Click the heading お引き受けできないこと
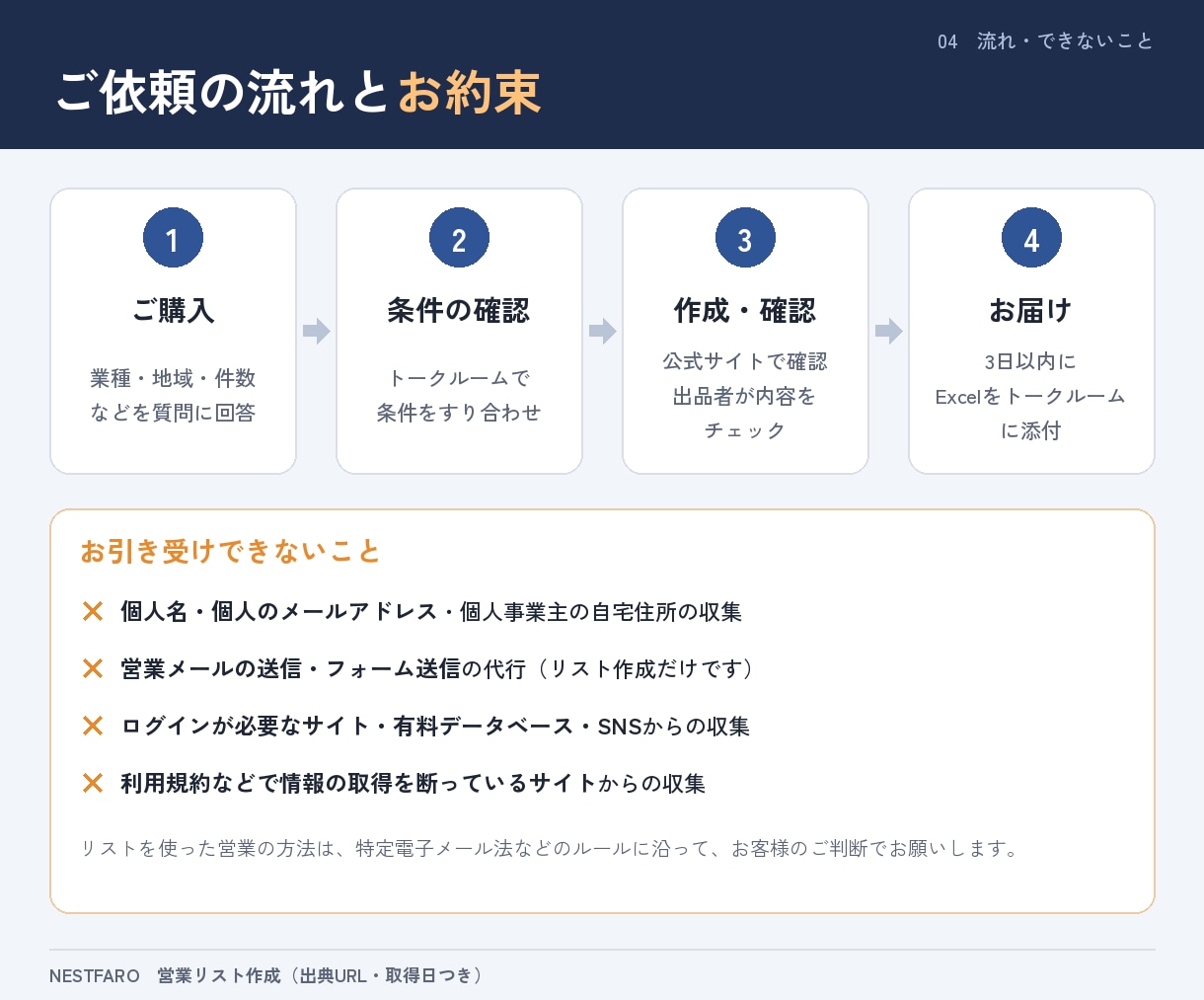 coord(231,551)
